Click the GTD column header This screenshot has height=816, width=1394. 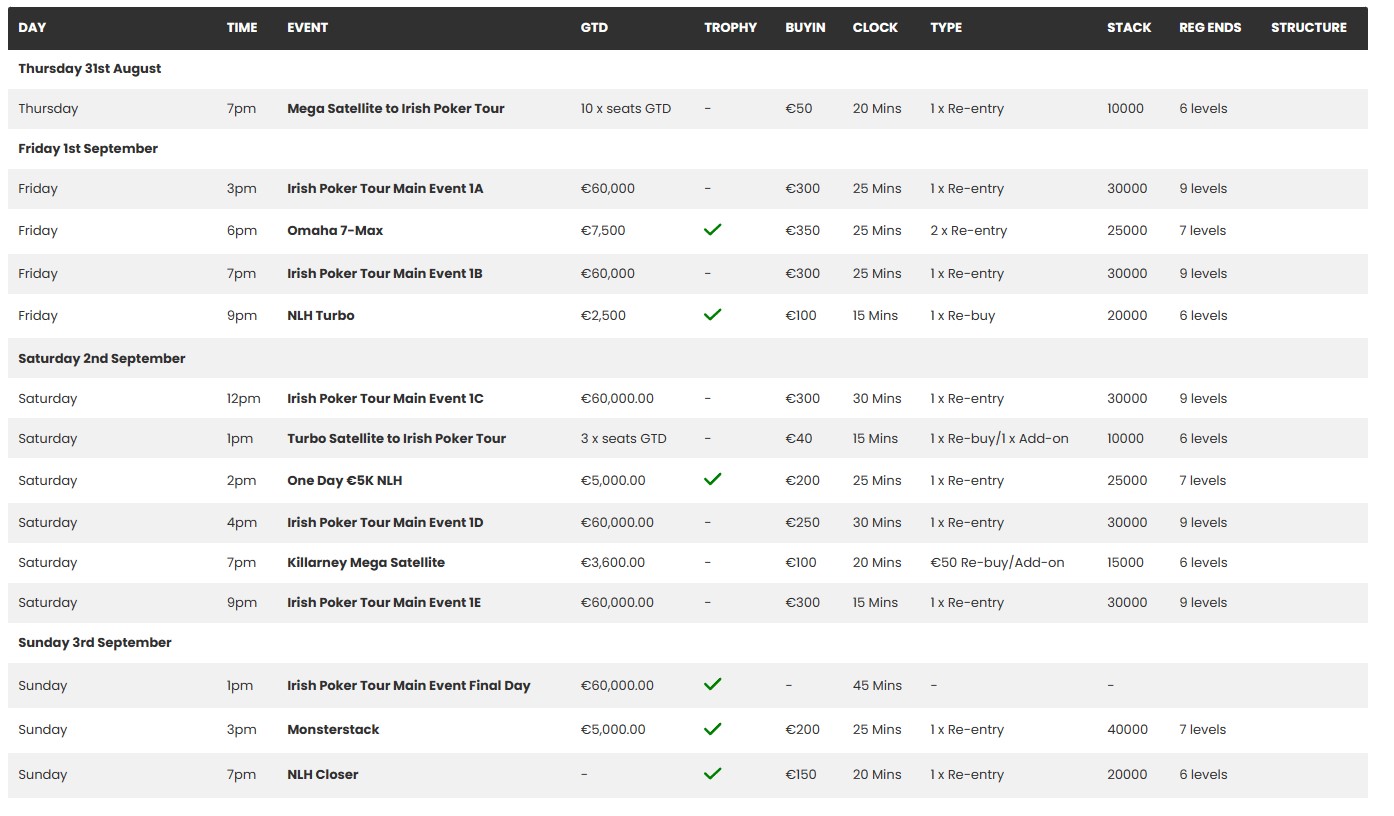tap(594, 28)
